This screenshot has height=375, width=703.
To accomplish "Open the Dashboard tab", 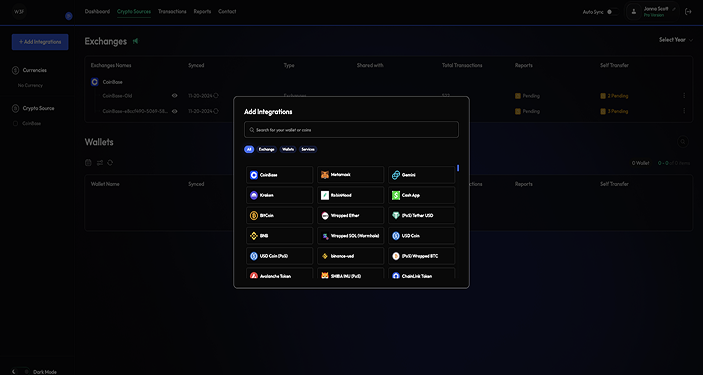I will 97,12.
